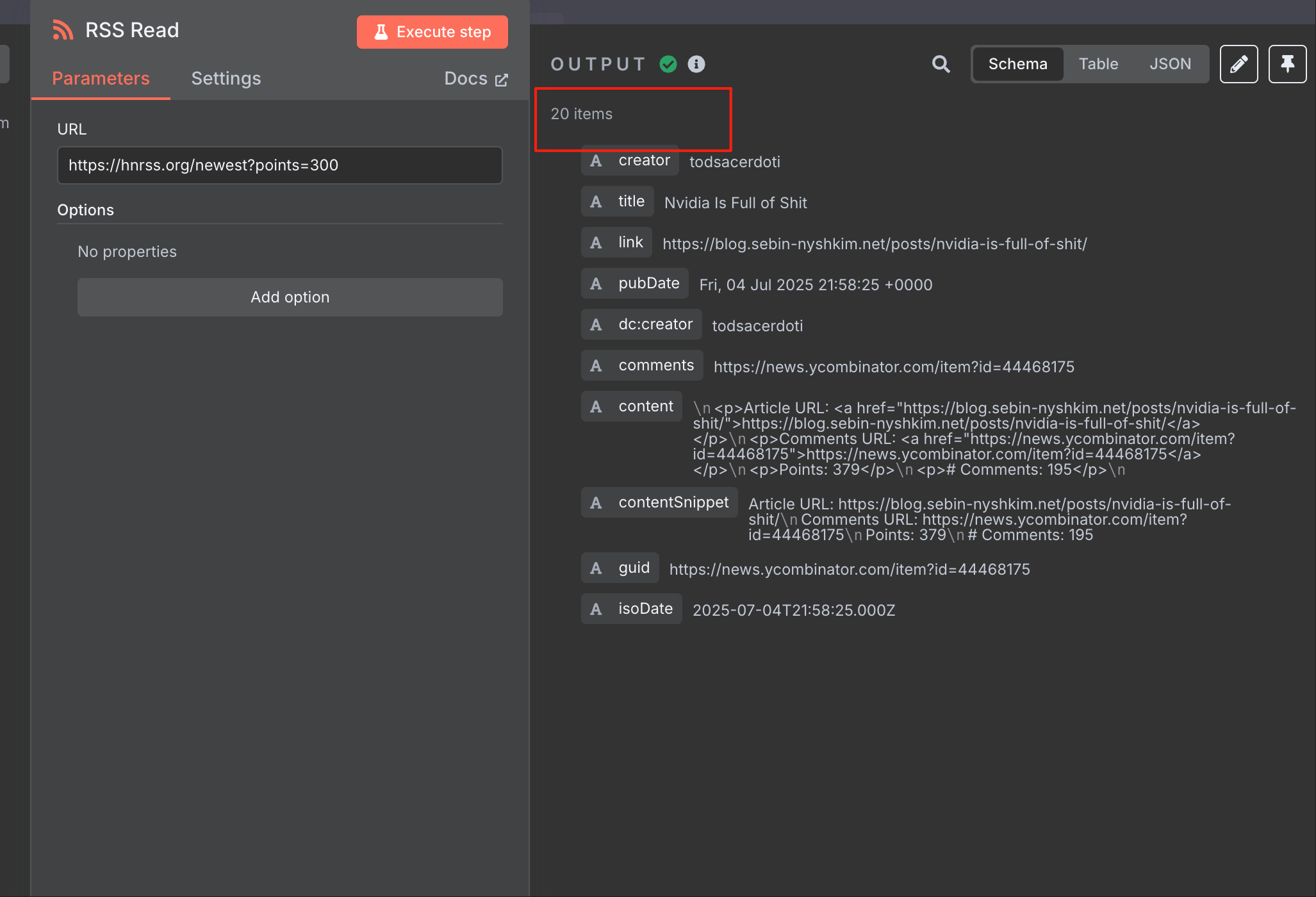Screen dimensions: 1316x897
Task: Open the Parameters tab
Action: click(x=101, y=79)
